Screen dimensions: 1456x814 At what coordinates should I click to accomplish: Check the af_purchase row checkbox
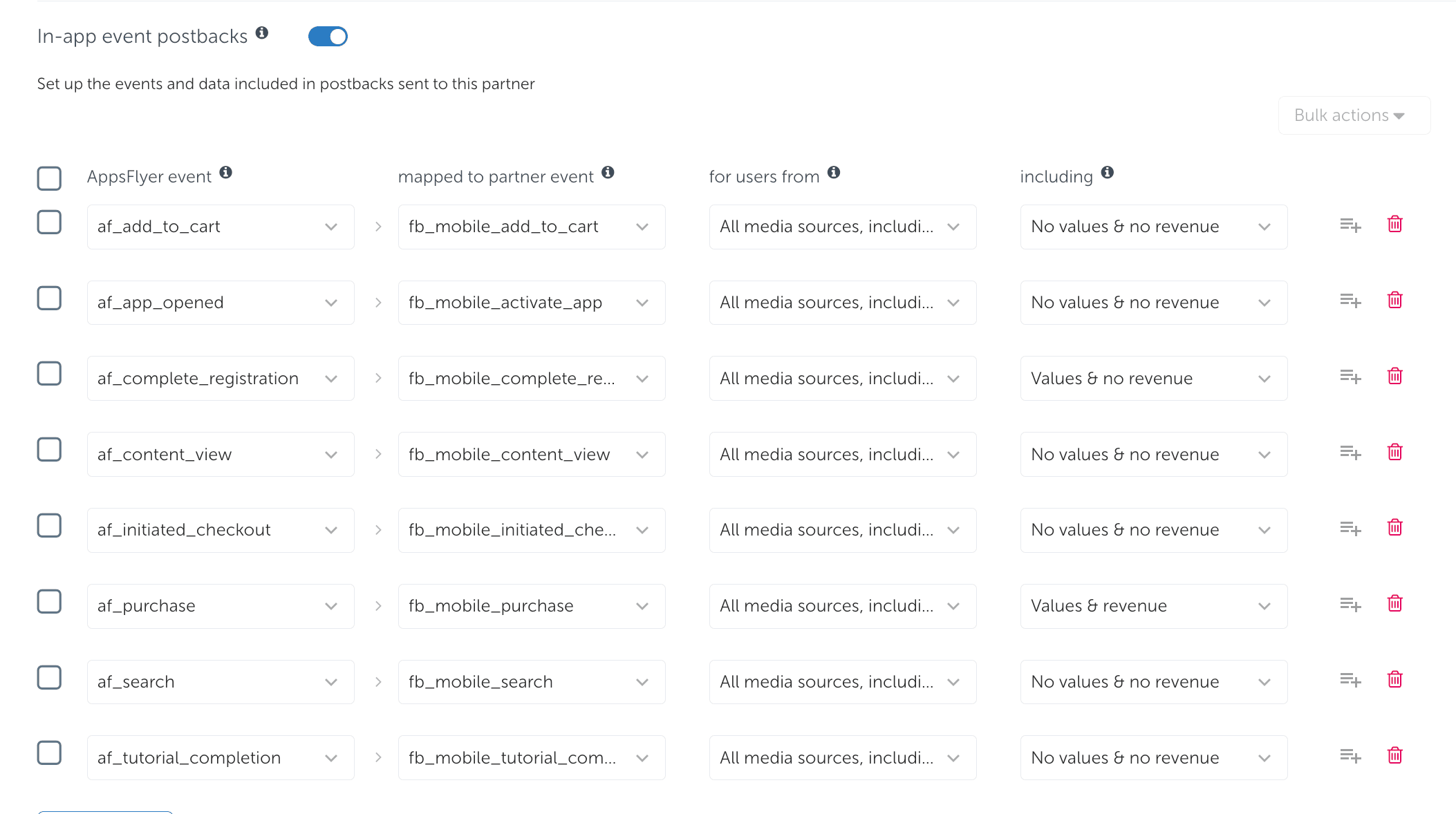pos(49,602)
